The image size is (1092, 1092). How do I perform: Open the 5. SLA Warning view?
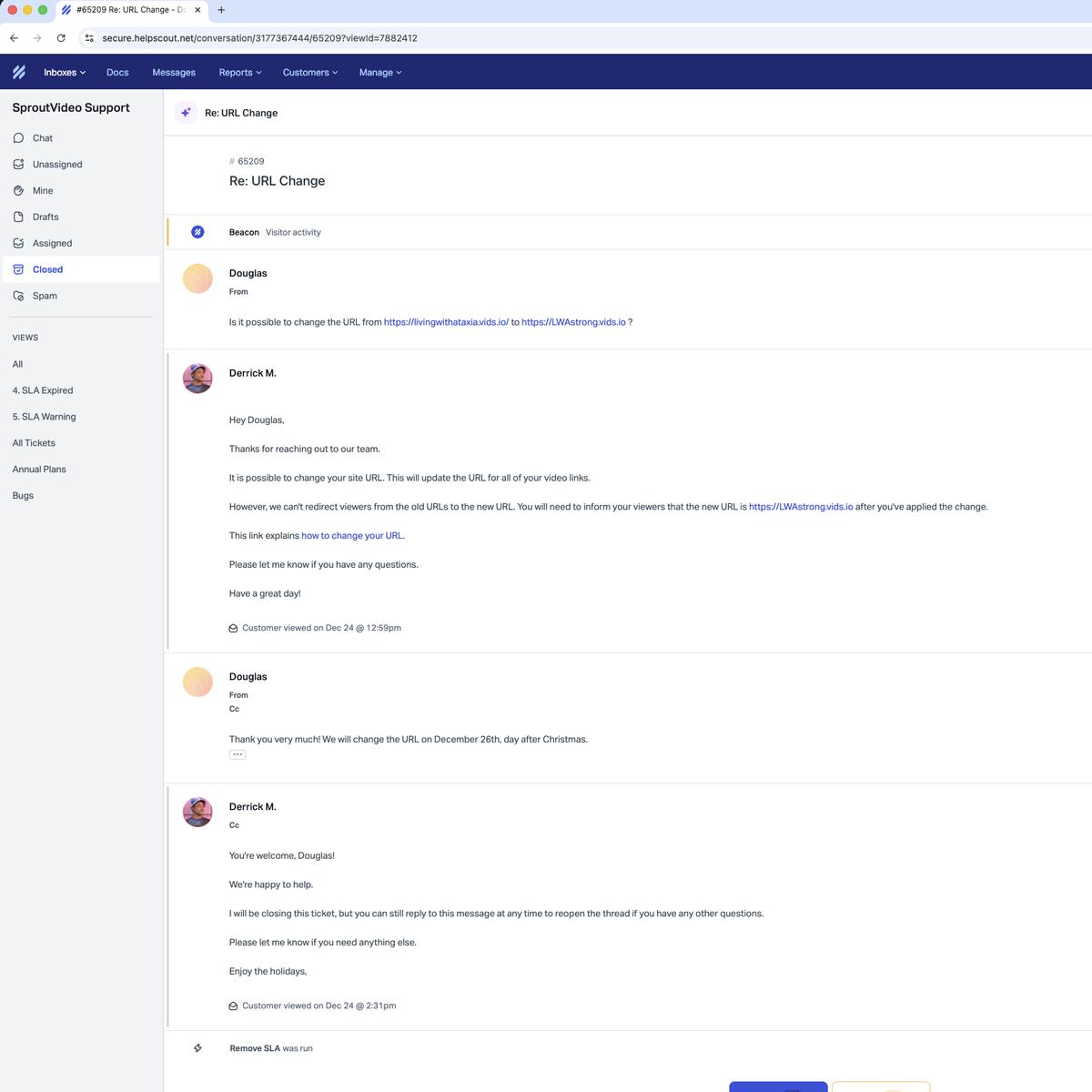pos(44,417)
